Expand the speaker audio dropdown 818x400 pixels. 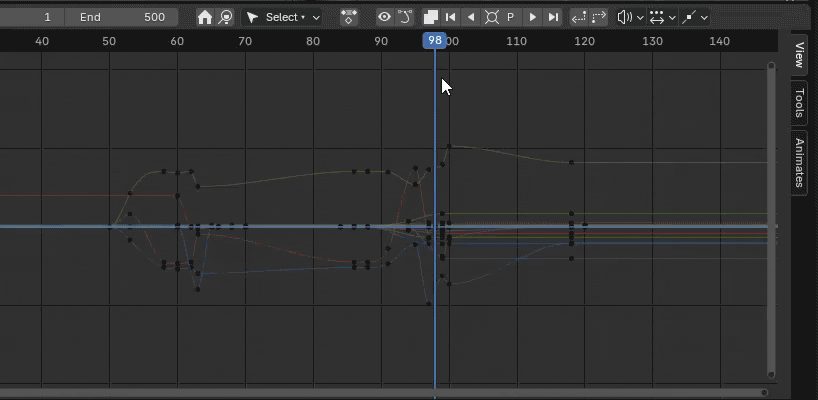(629, 17)
